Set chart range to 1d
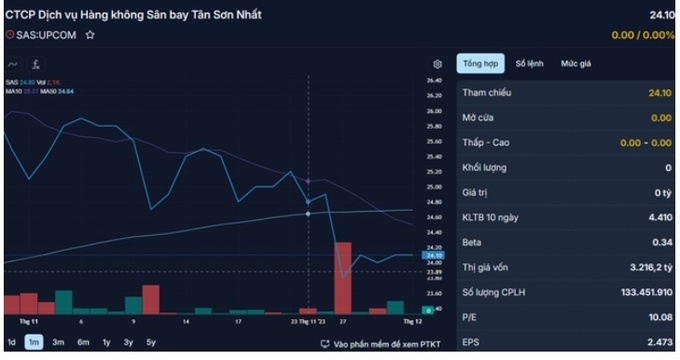 point(12,342)
